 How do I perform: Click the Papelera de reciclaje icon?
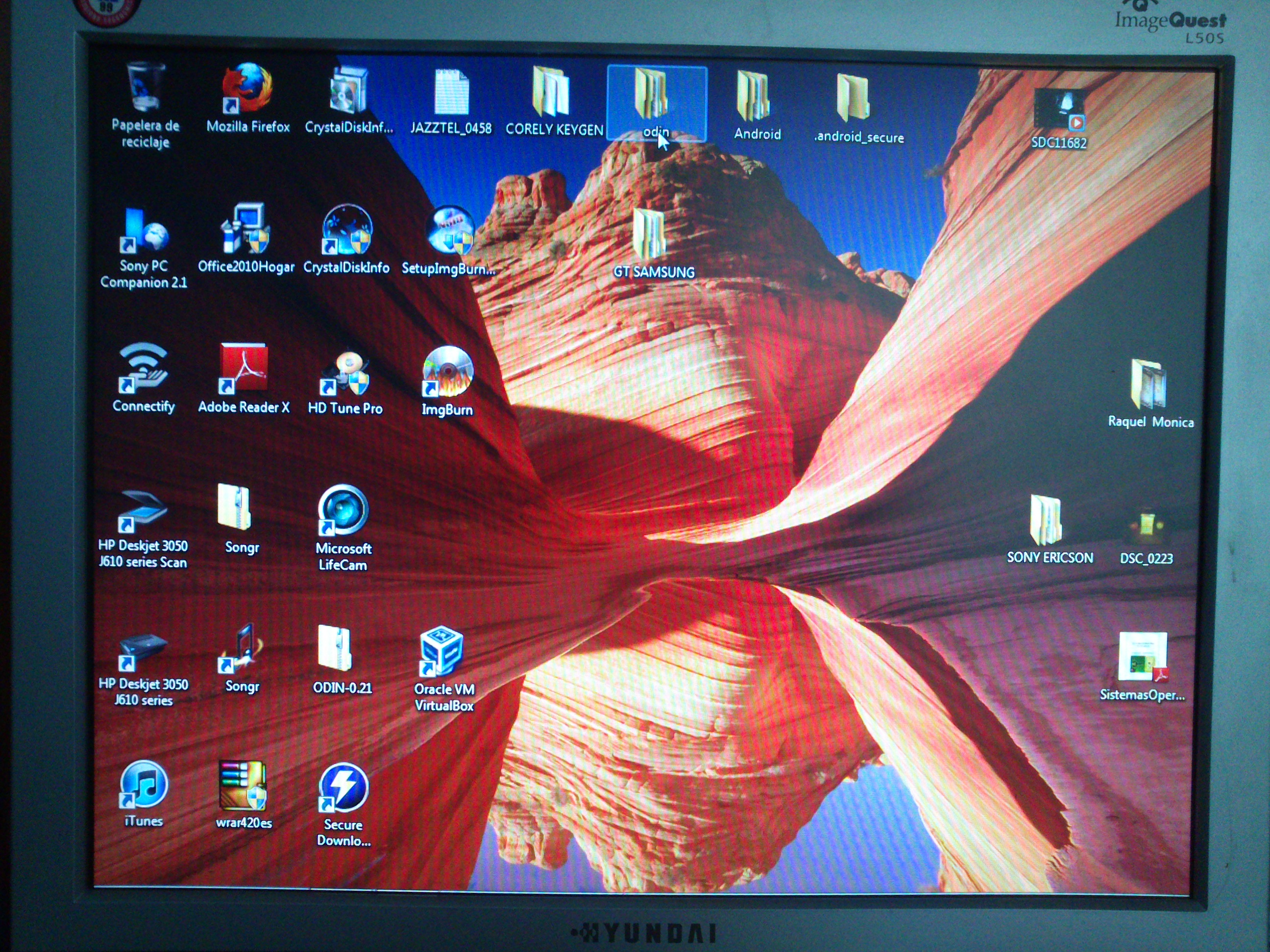[145, 89]
